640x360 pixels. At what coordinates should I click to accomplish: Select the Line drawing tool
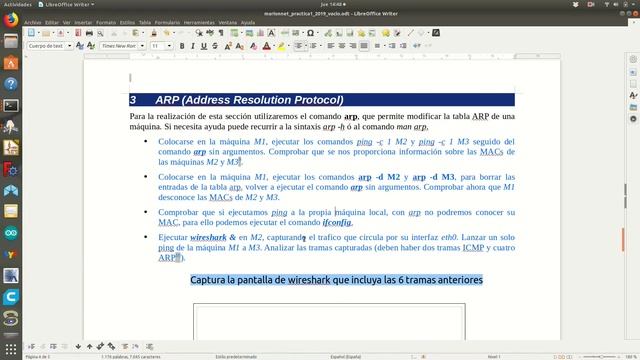(411, 33)
